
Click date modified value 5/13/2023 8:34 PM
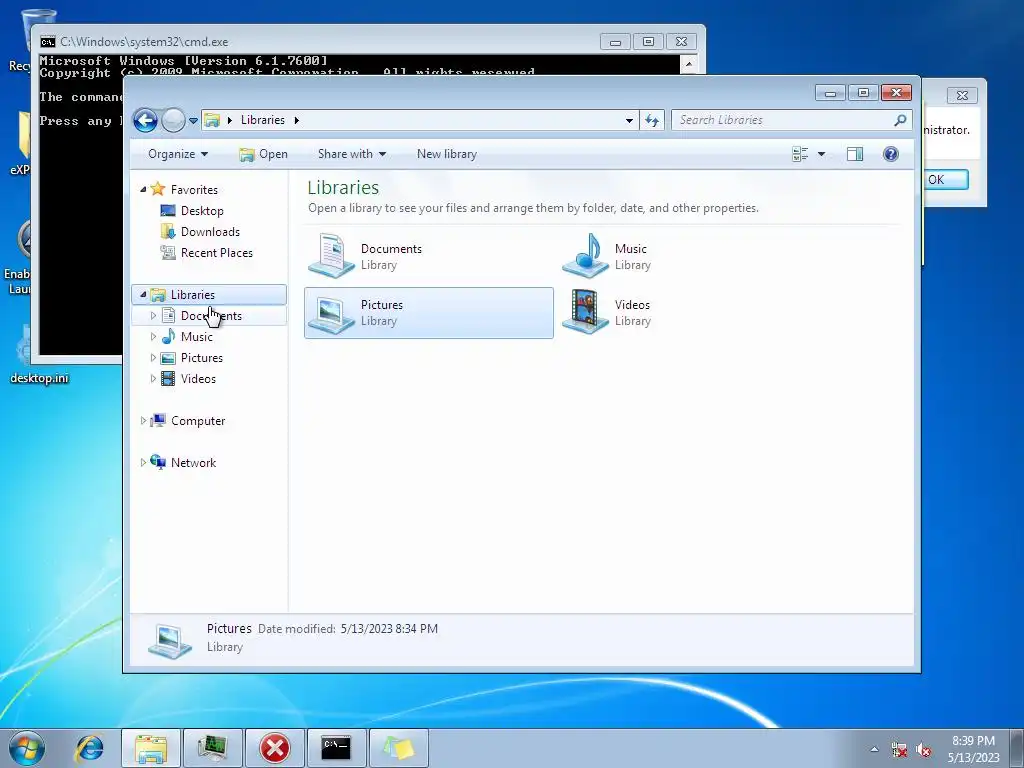[x=389, y=629]
